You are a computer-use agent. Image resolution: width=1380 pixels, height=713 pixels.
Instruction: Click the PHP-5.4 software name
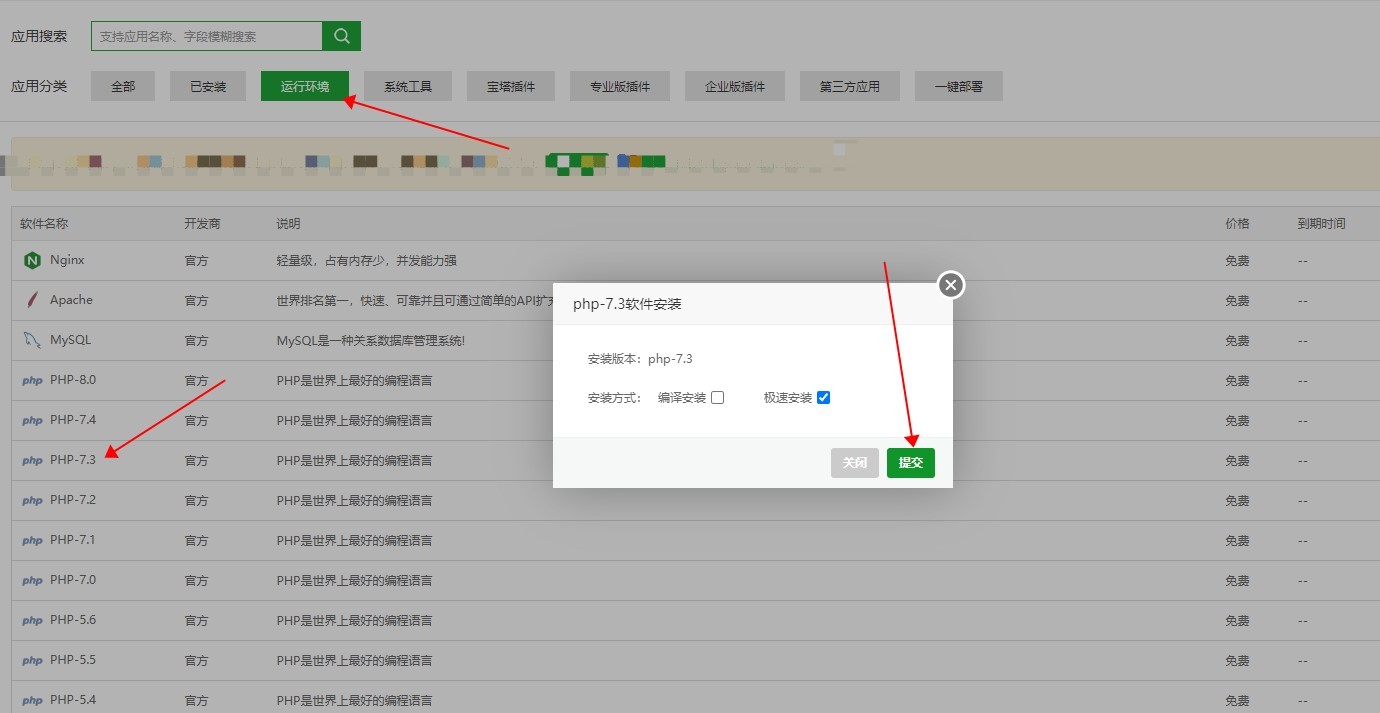coord(73,700)
